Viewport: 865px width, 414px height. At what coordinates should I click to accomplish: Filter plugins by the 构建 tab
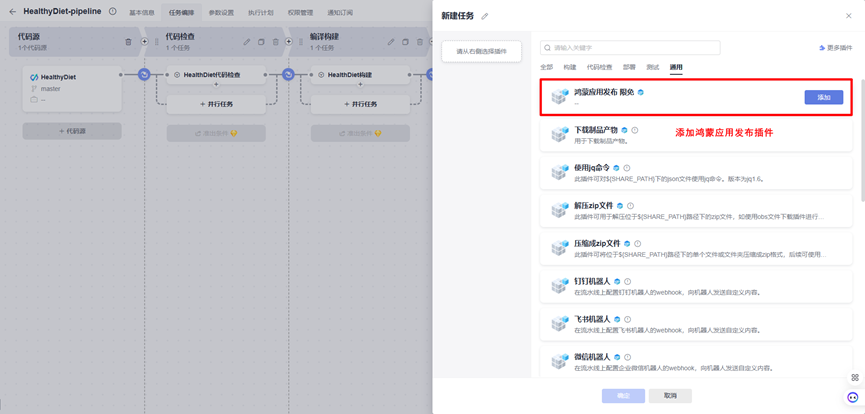569,67
